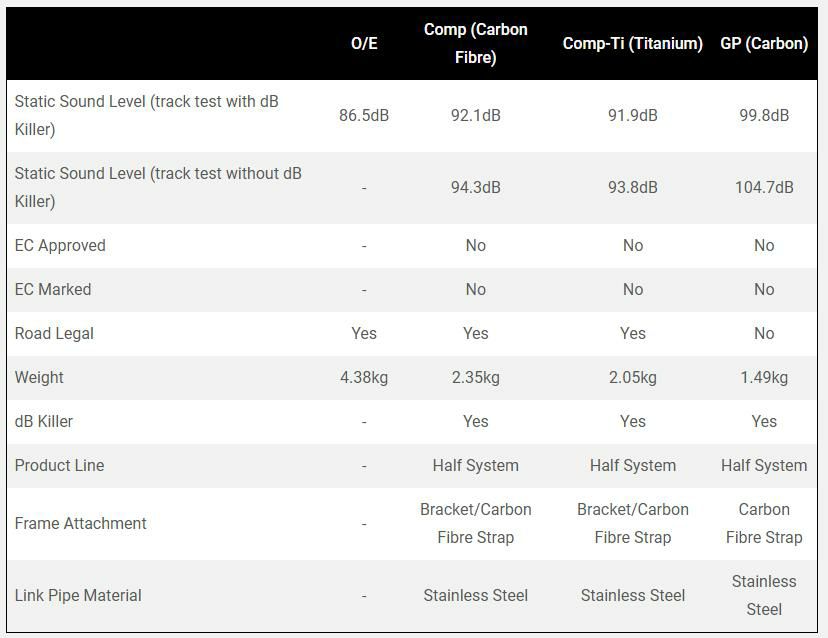Click the Weight row label
Image resolution: width=828 pixels, height=638 pixels.
click(x=39, y=378)
